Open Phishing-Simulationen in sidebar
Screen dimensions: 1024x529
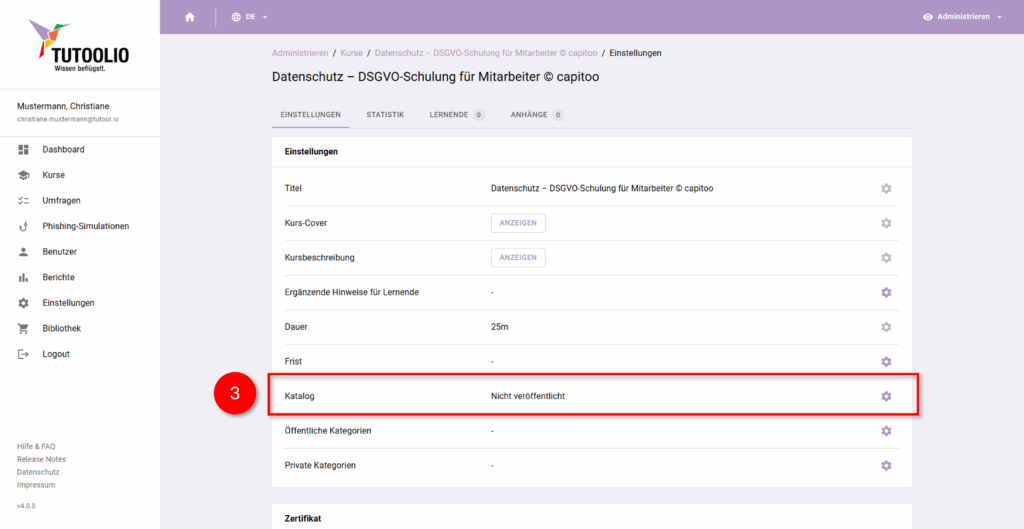[x=85, y=226]
